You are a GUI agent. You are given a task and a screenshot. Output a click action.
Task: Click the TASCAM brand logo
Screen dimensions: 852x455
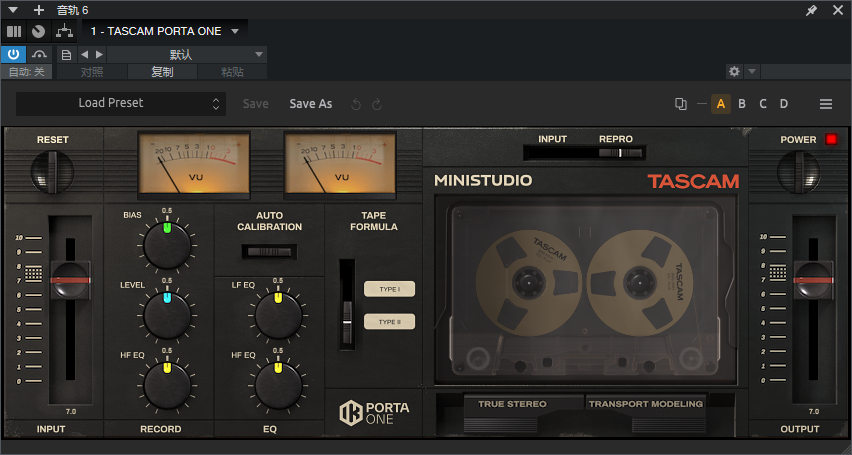pos(693,181)
